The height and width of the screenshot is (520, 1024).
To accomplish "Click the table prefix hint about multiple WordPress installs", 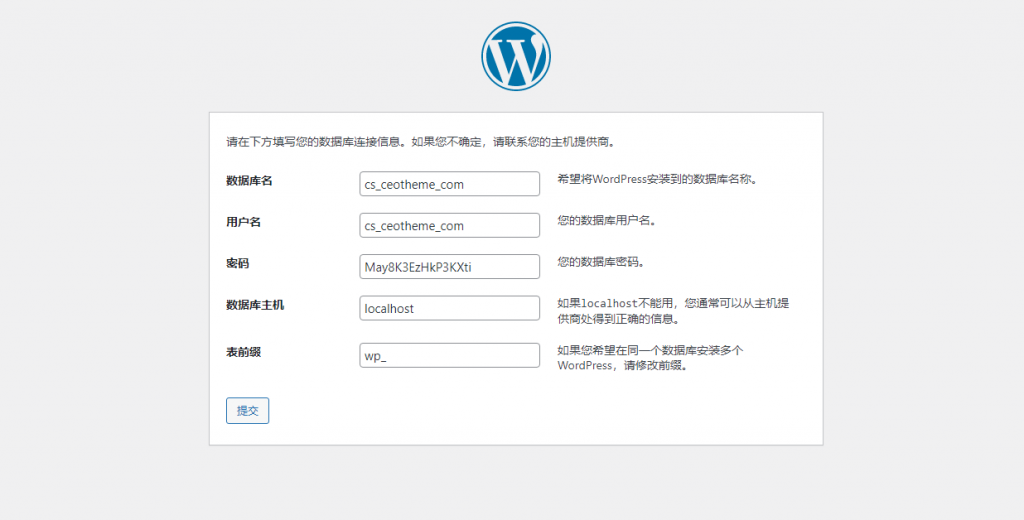I will coord(649,358).
